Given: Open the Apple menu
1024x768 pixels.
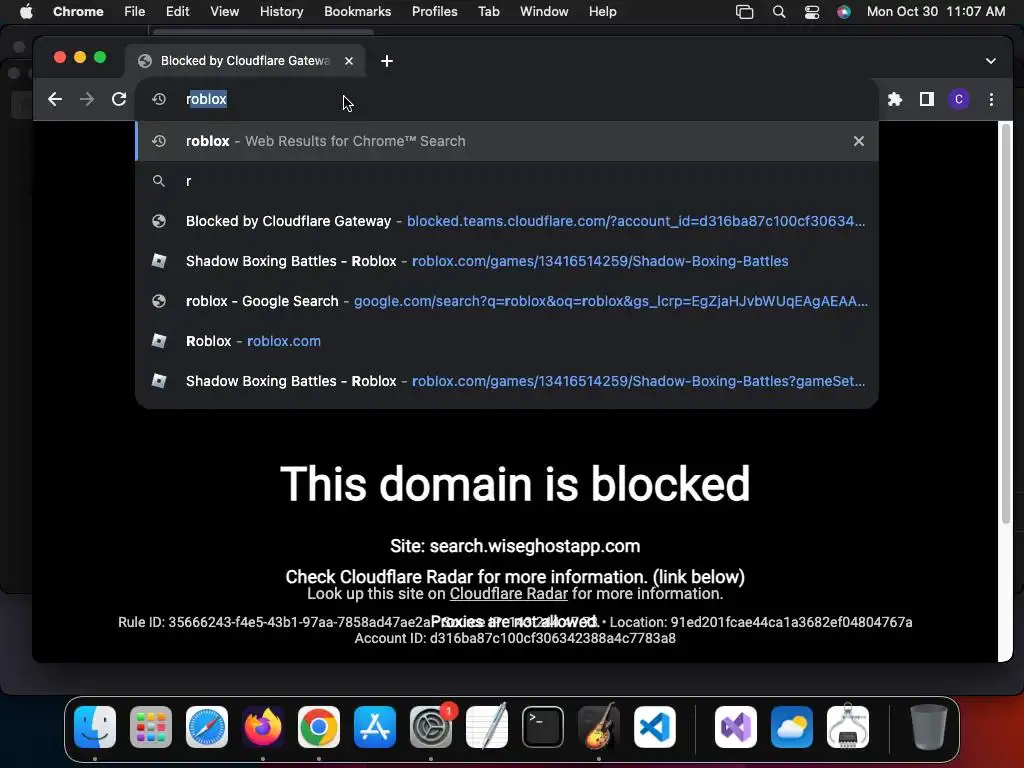Looking at the screenshot, I should [26, 12].
